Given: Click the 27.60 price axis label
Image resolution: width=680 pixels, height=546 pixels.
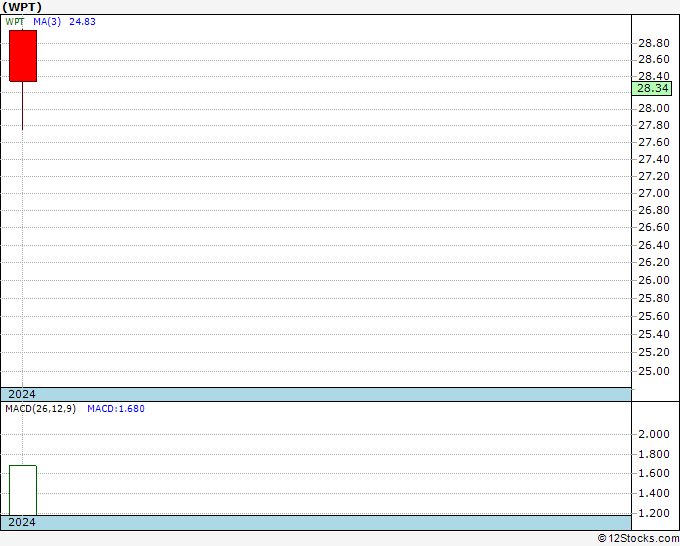Looking at the screenshot, I should tap(654, 142).
